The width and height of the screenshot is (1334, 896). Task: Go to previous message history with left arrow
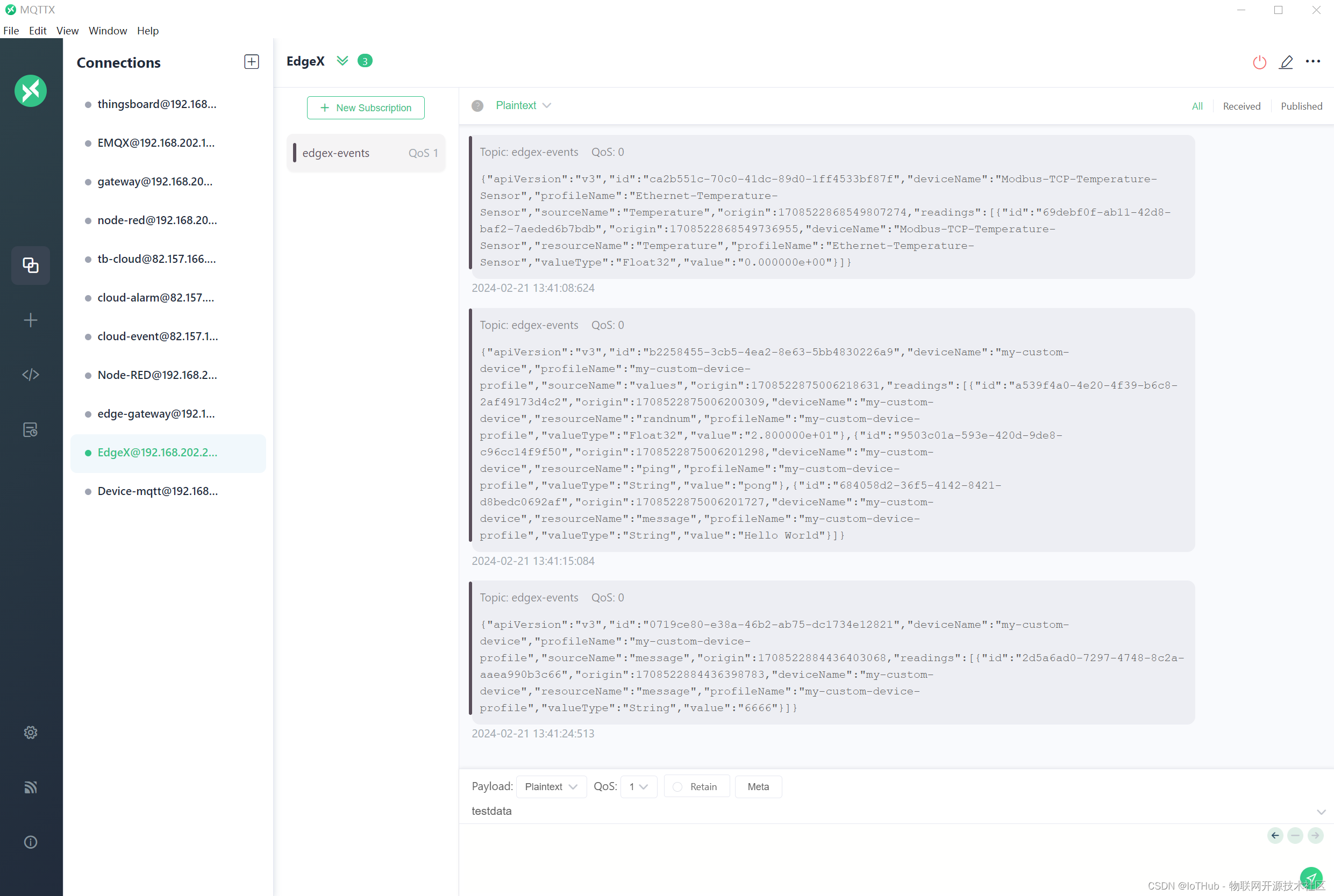tap(1275, 835)
